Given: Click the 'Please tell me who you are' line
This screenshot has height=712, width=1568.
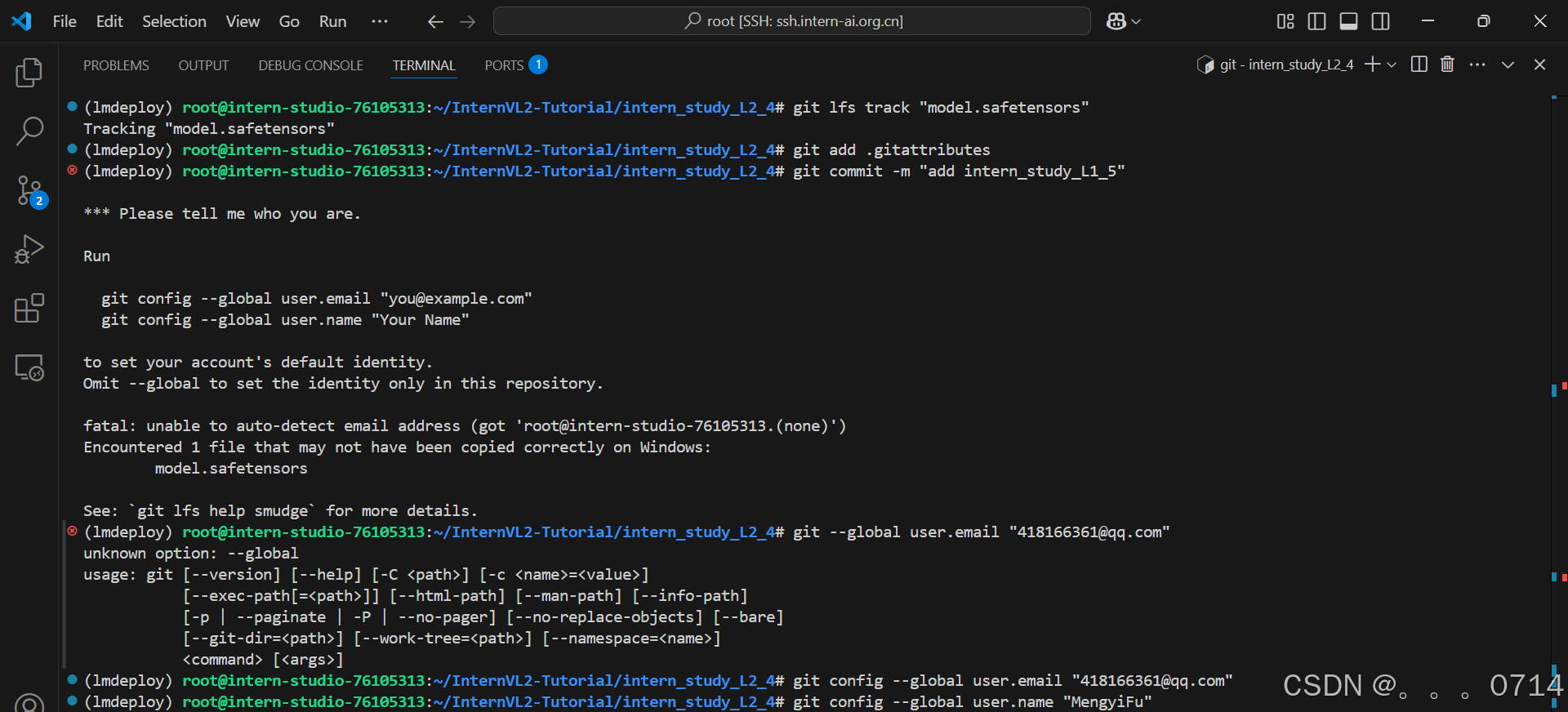Looking at the screenshot, I should [221, 214].
